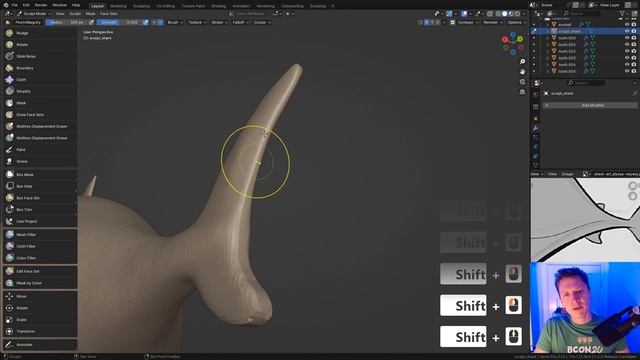Select the Edit Face Set tool
640x360 pixels.
pyautogui.click(x=40, y=271)
